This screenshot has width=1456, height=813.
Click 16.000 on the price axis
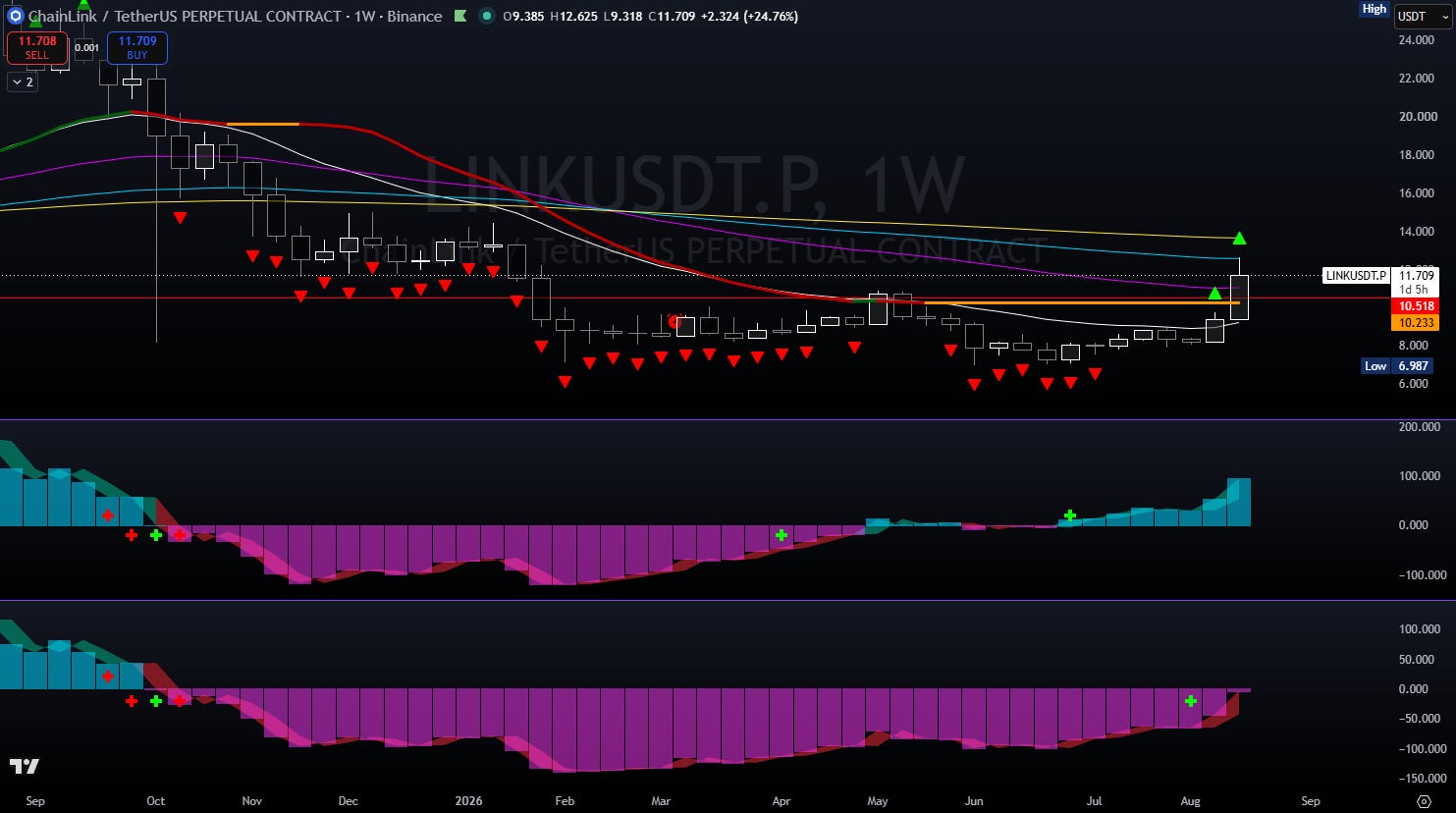[x=1417, y=193]
